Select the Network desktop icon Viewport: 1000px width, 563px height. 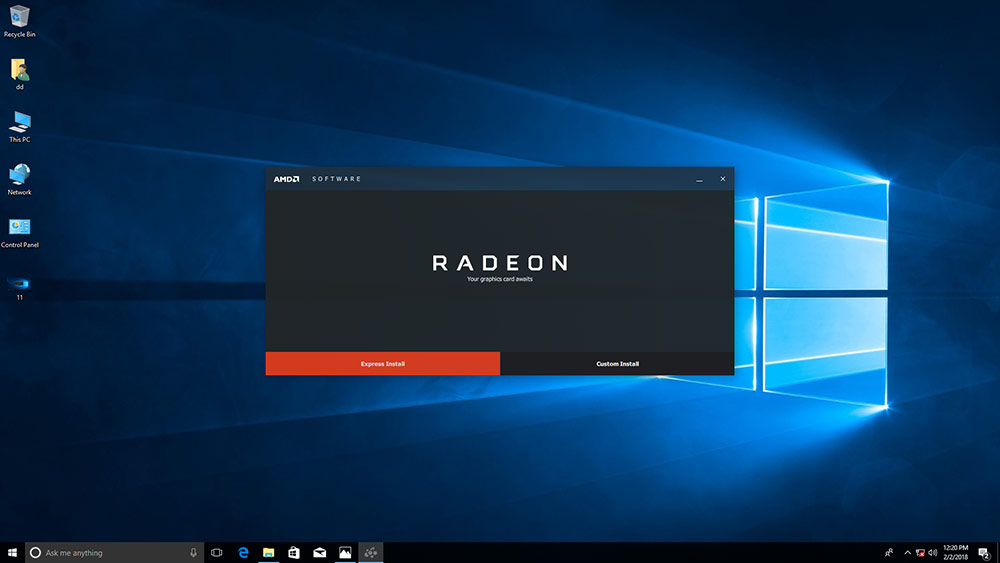(x=19, y=179)
